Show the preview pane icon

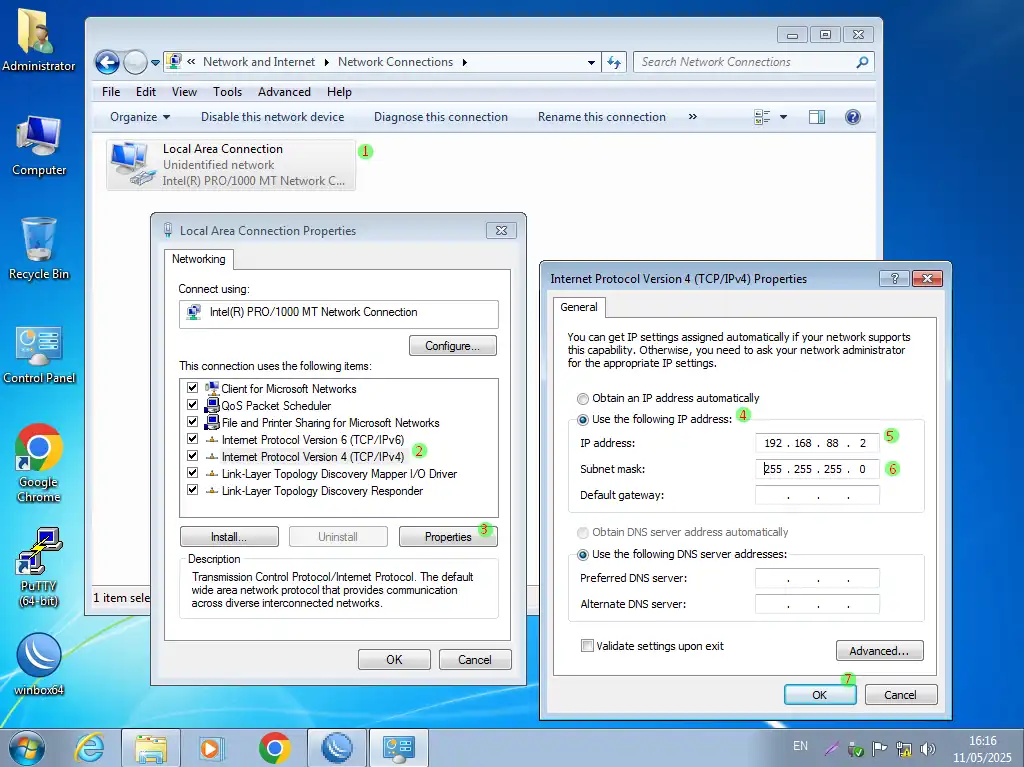[817, 117]
